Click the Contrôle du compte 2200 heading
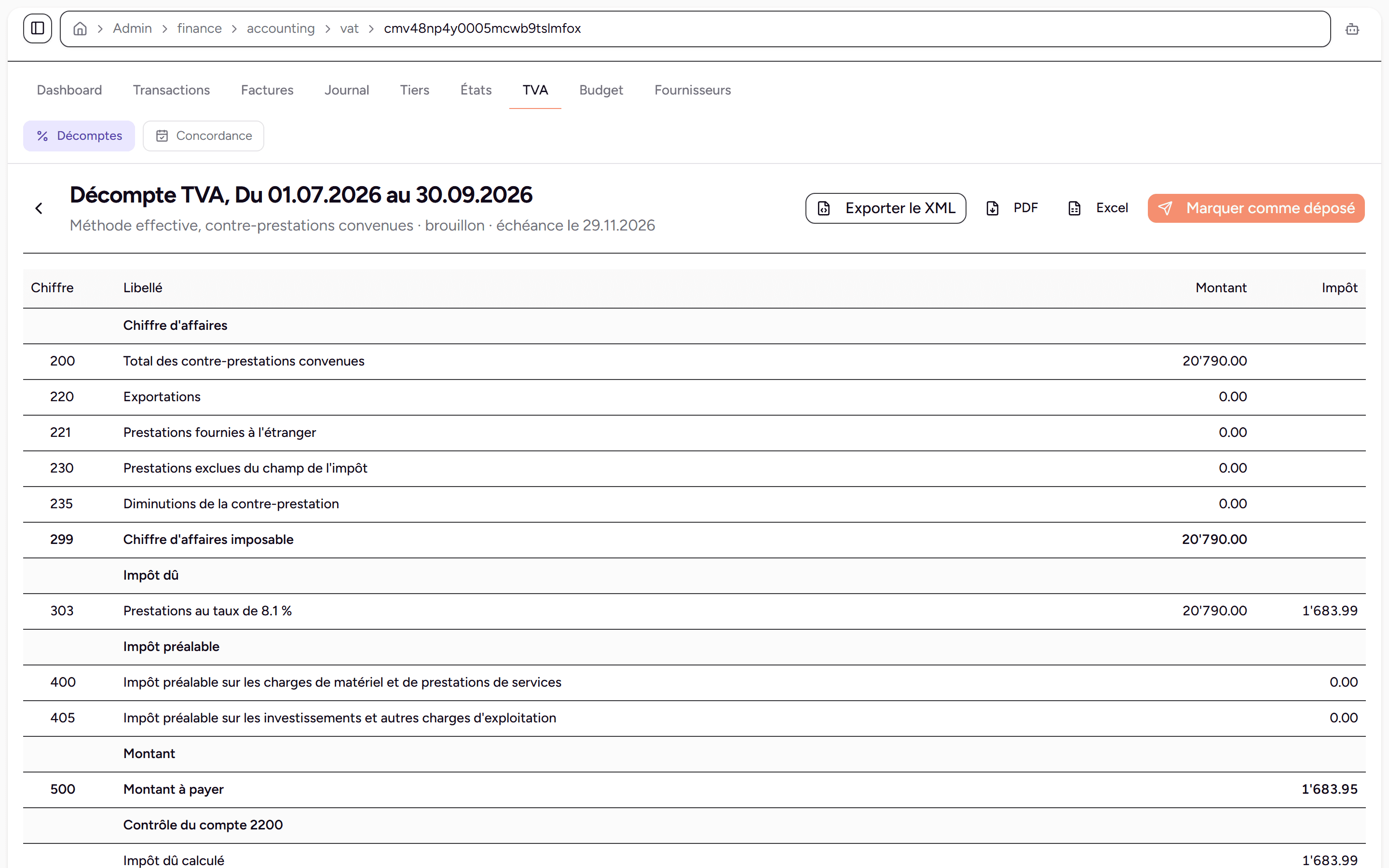The width and height of the screenshot is (1389, 868). [x=203, y=826]
